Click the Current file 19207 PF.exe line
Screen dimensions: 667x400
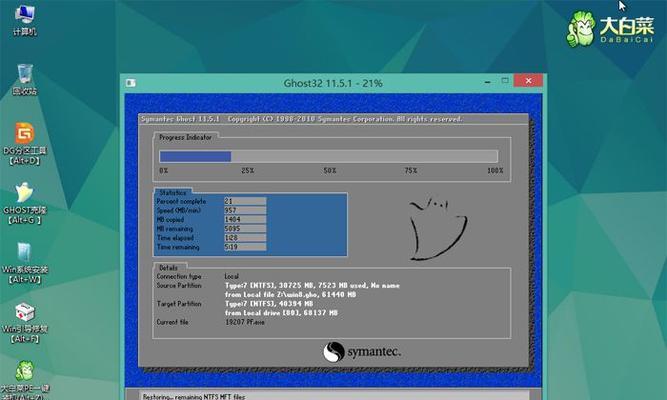click(x=245, y=322)
